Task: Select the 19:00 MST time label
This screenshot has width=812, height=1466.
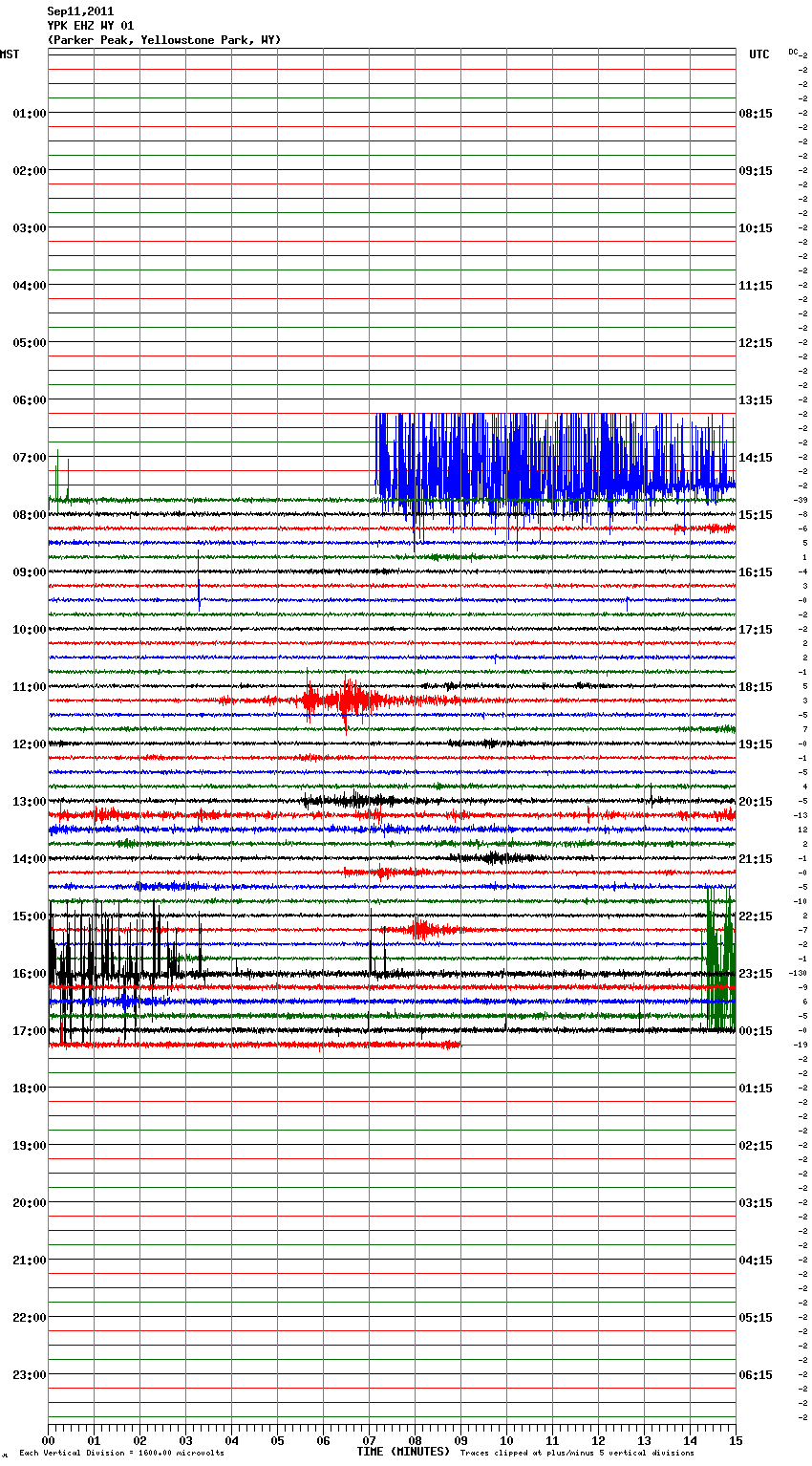Action: 29,1146
